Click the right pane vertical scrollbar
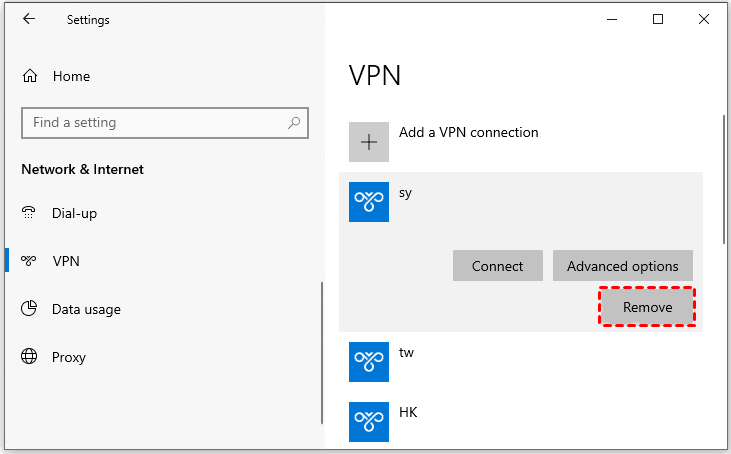Image resolution: width=731 pixels, height=454 pixels. (x=723, y=180)
